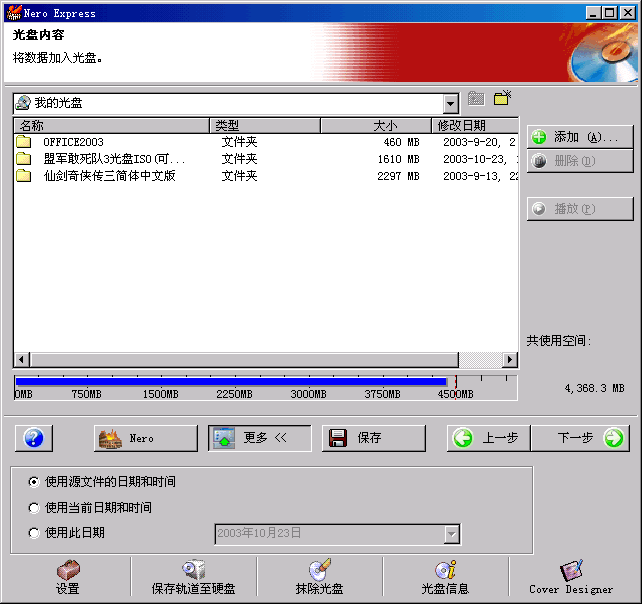Viewport: 642px width, 604px height.
Task: Click the create new folder icon
Action: [x=502, y=98]
